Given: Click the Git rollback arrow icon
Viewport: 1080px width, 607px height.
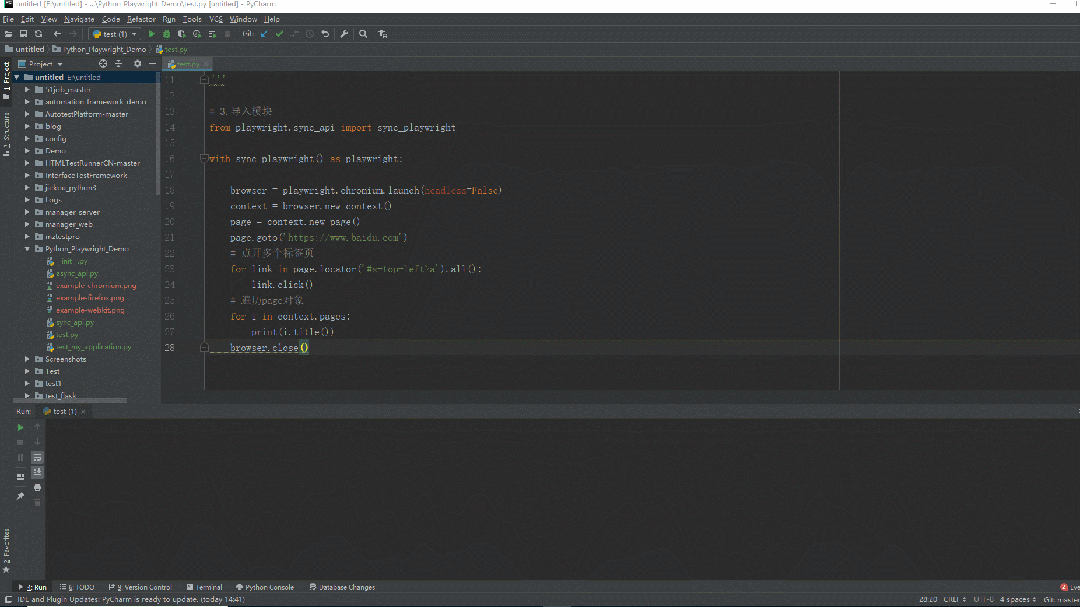Looking at the screenshot, I should click(x=325, y=34).
